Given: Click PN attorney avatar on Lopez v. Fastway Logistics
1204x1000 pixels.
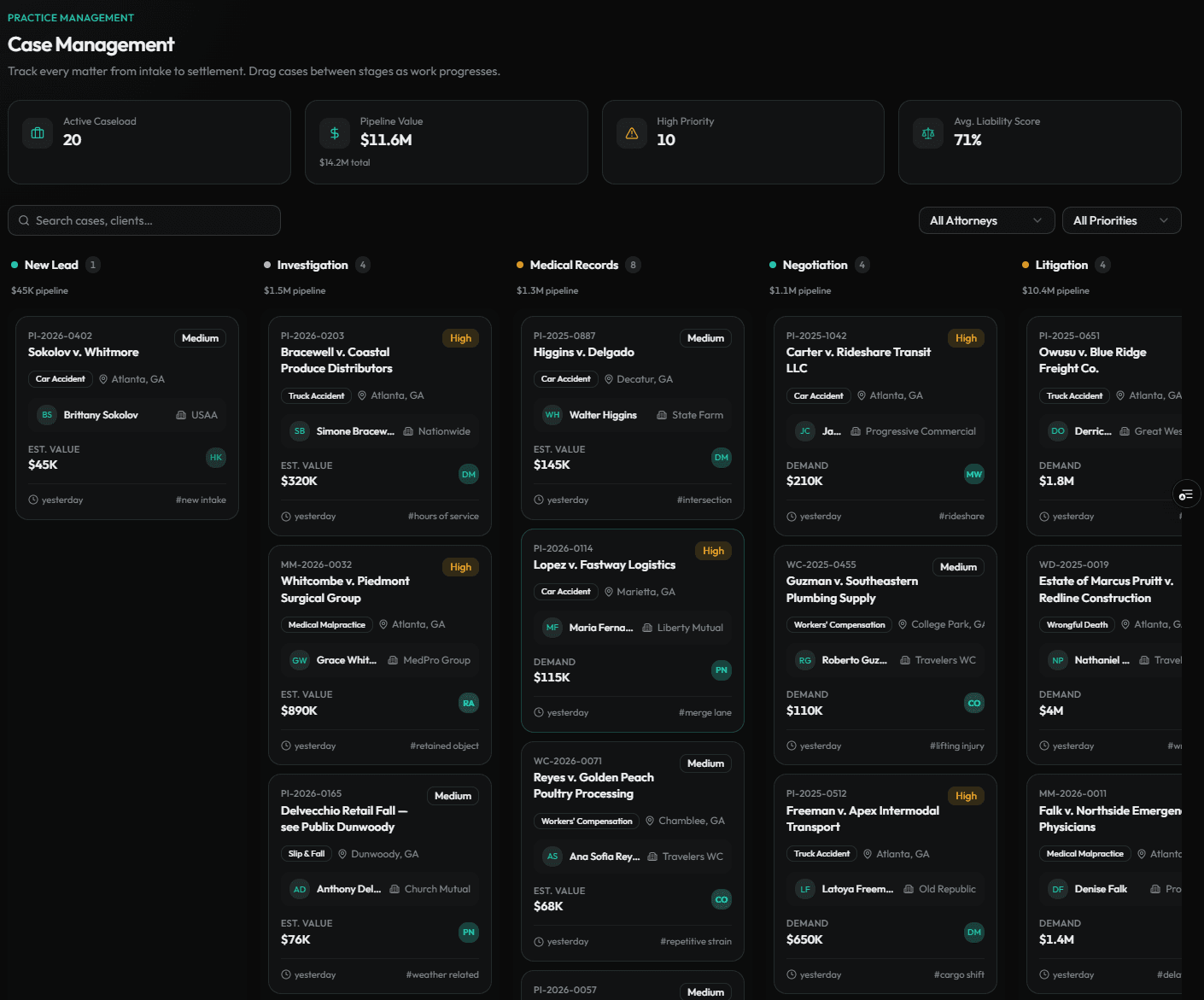Looking at the screenshot, I should point(722,670).
